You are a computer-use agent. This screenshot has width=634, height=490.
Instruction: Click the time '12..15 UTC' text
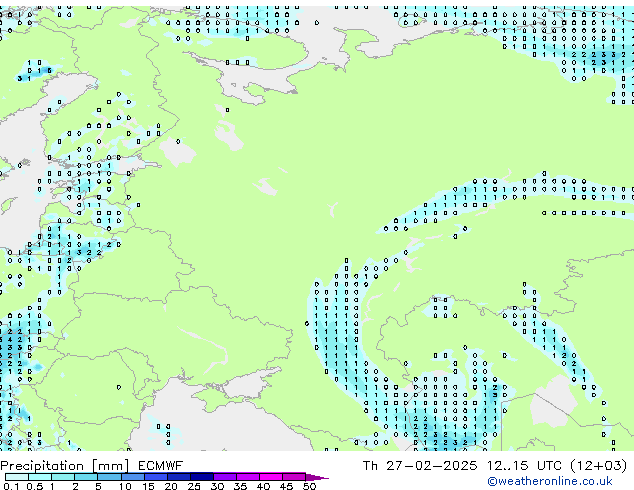524,466
